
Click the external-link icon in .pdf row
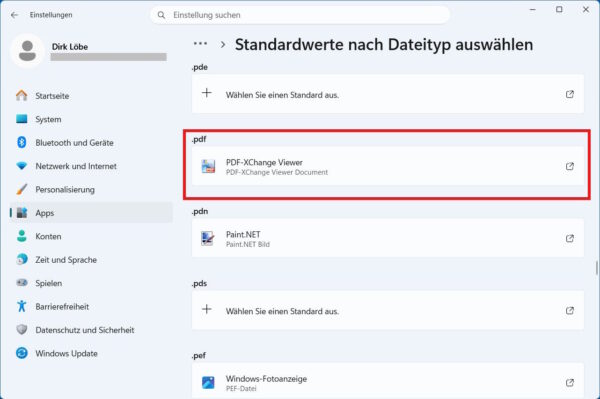pyautogui.click(x=570, y=166)
